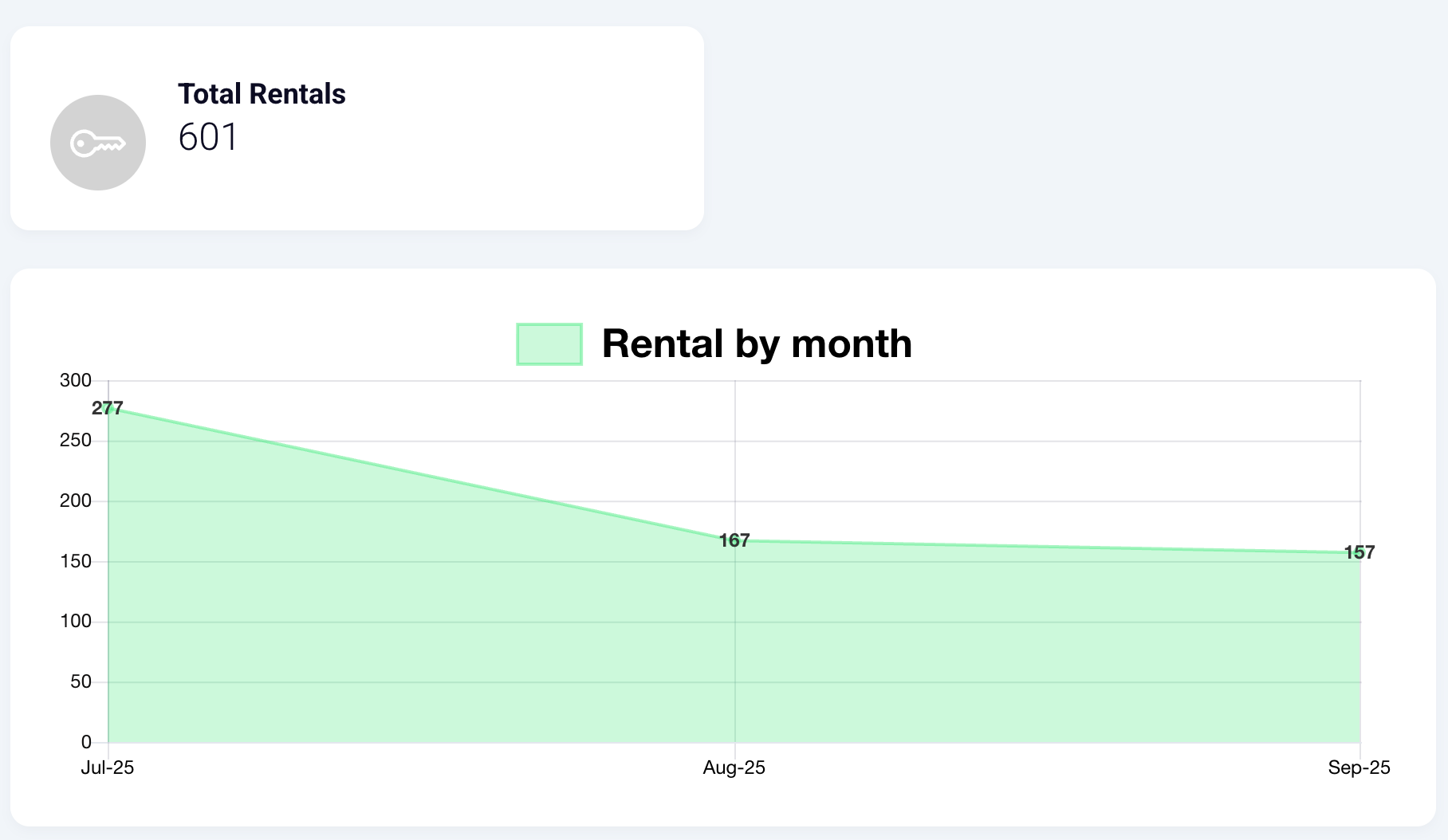Click the 157 data point for Sep-25
This screenshot has width=1448, height=840.
[1359, 553]
